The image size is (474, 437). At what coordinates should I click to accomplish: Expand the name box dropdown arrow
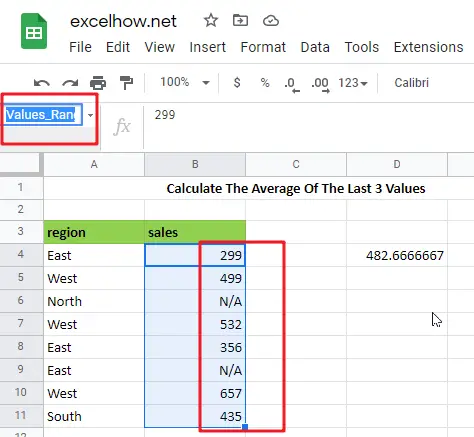(90, 115)
